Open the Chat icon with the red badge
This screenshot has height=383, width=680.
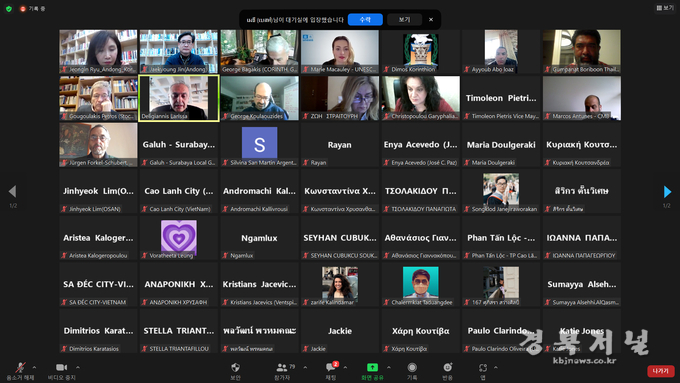[x=331, y=368]
